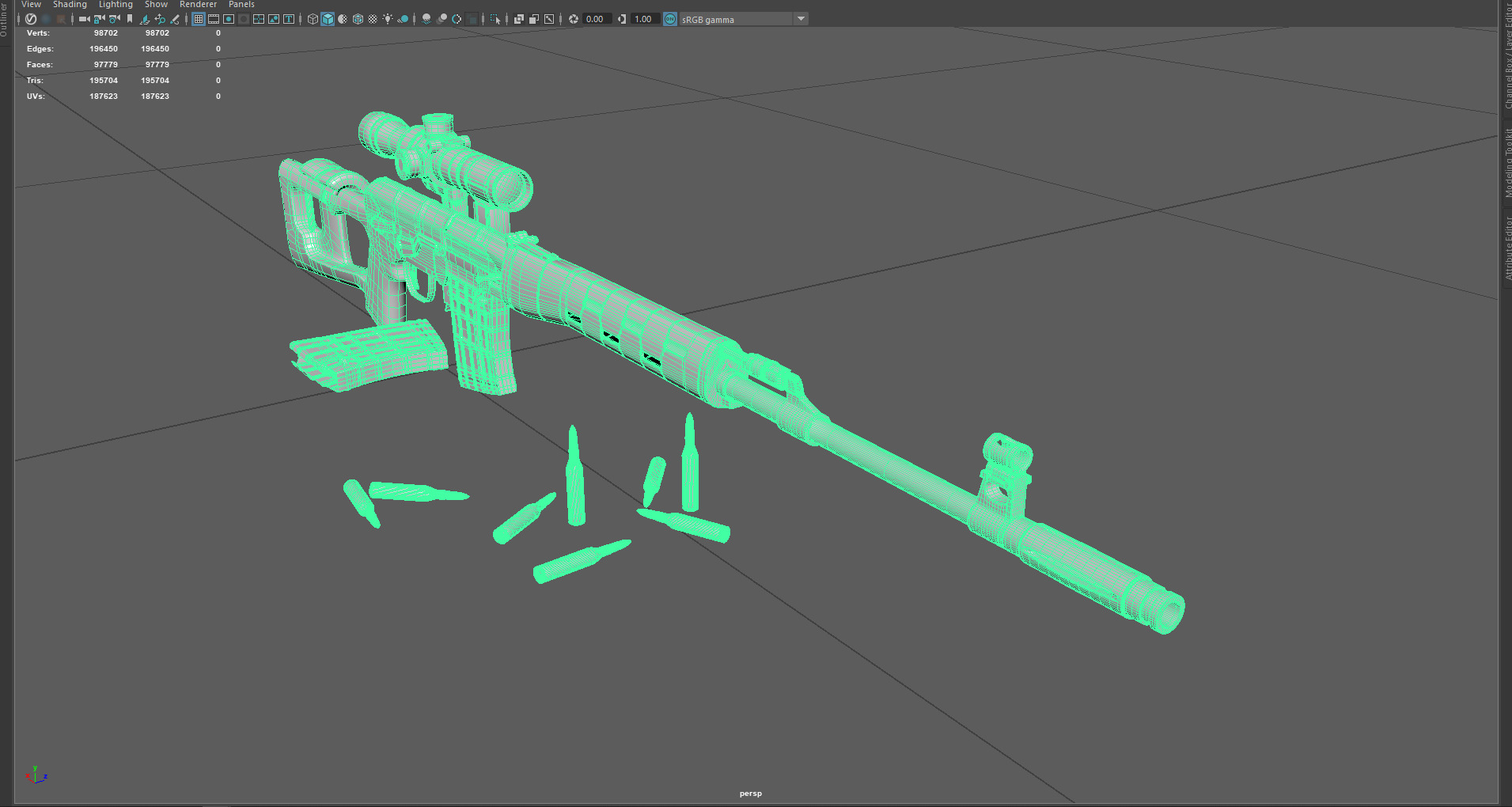The image size is (1512, 807).
Task: Open the Outliner side tab
Action: point(4,20)
